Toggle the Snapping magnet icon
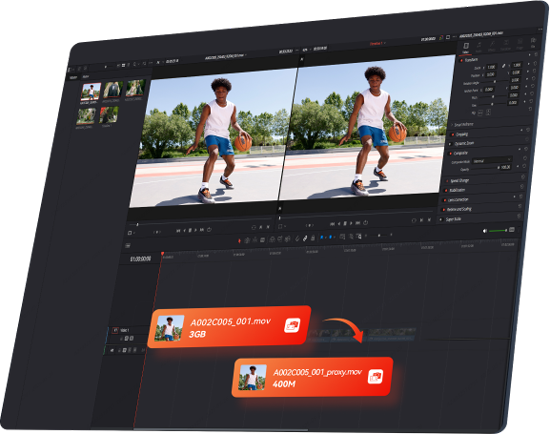 (297, 238)
